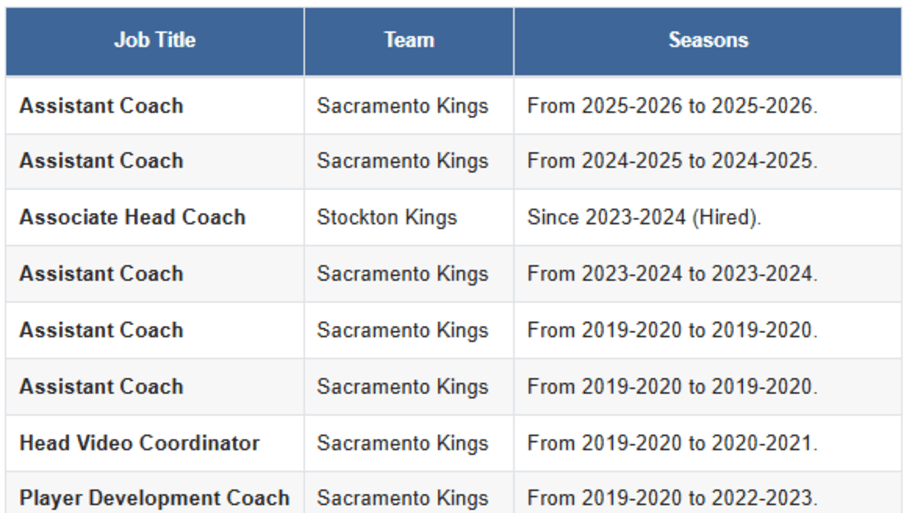Click the Job Title column header
Screen dimensions: 912x513
(x=155, y=40)
